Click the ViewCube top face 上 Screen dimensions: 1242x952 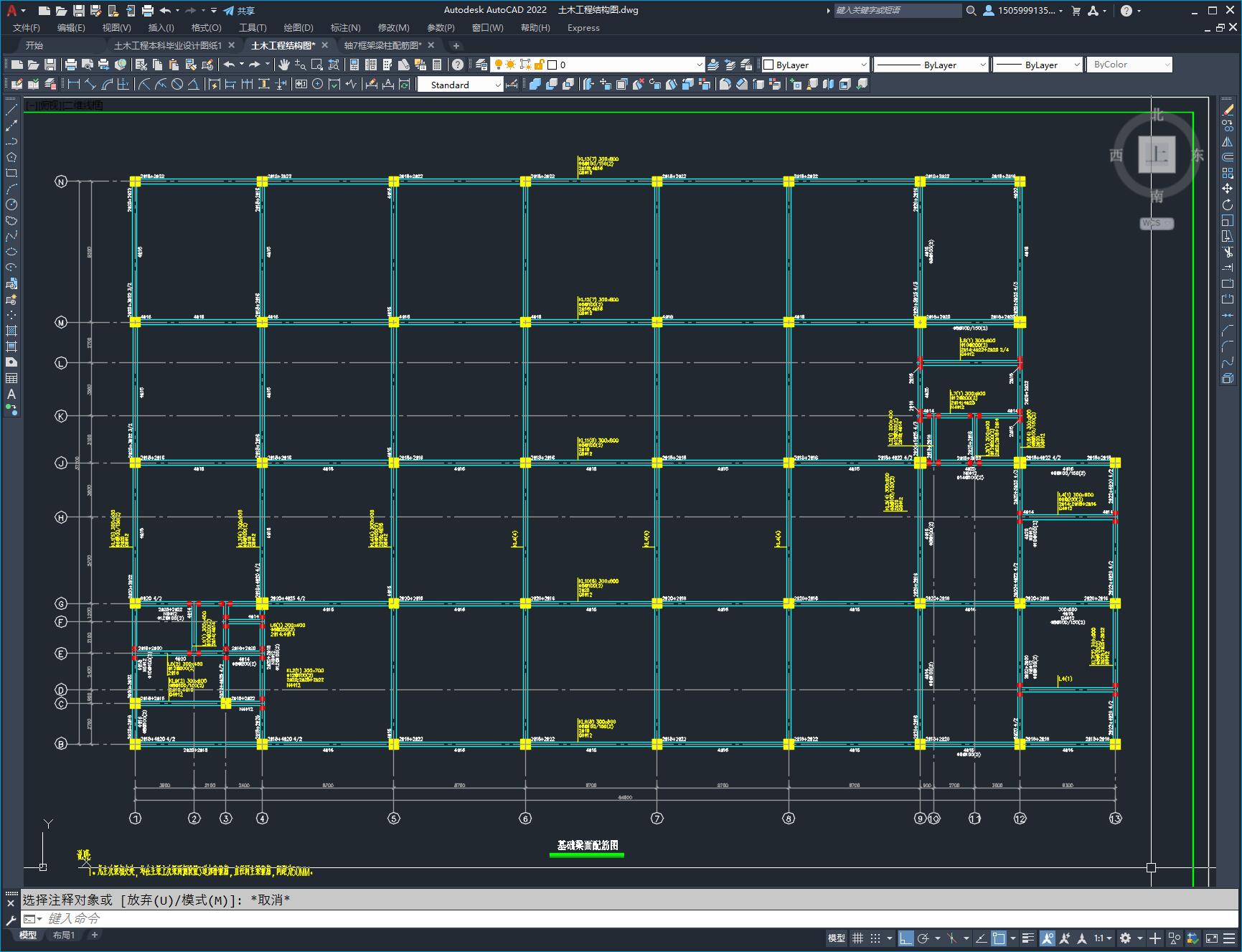tap(1157, 154)
